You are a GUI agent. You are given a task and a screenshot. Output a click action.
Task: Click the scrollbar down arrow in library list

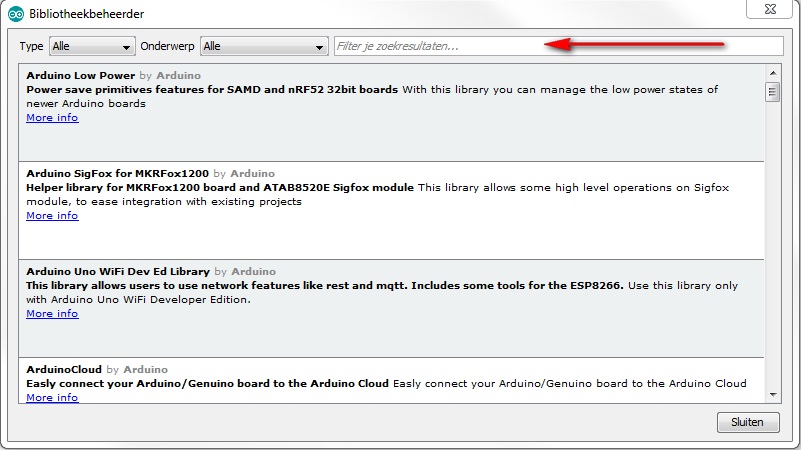pos(772,395)
